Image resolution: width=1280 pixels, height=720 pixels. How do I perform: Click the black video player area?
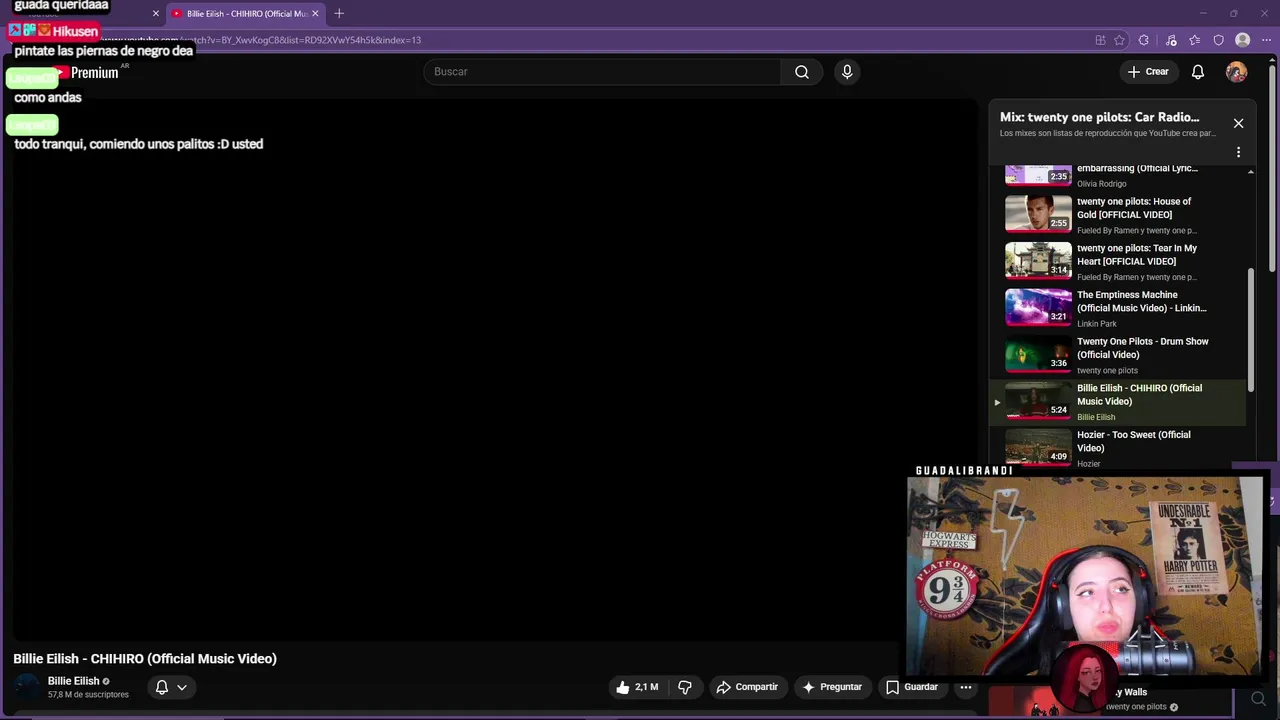click(x=495, y=370)
